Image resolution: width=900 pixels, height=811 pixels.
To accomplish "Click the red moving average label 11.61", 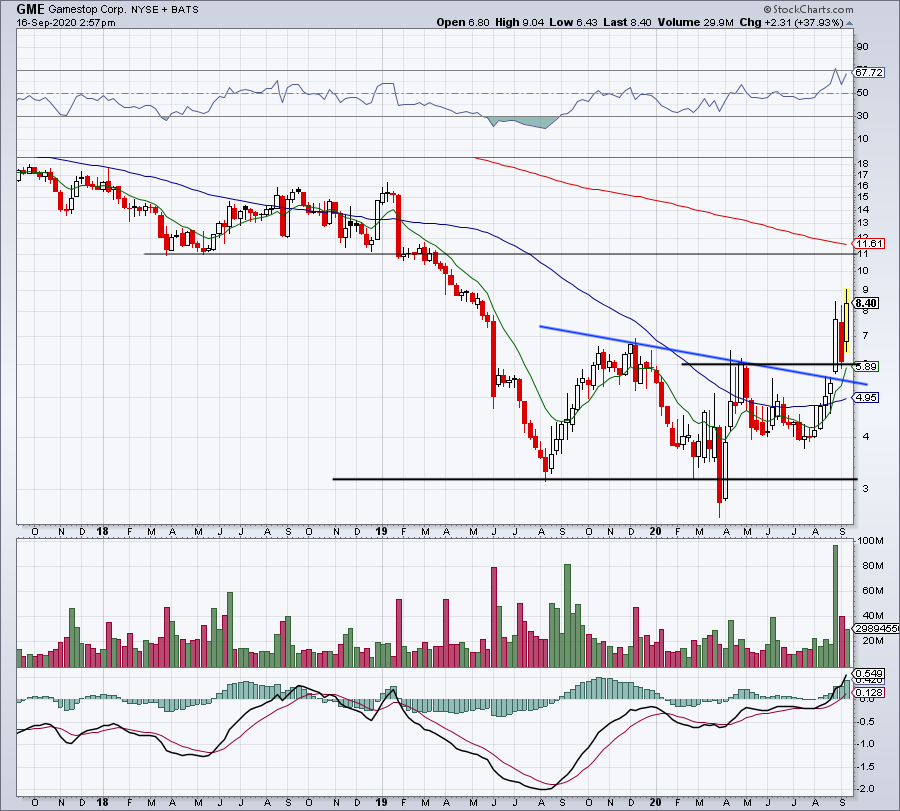I will coord(870,244).
